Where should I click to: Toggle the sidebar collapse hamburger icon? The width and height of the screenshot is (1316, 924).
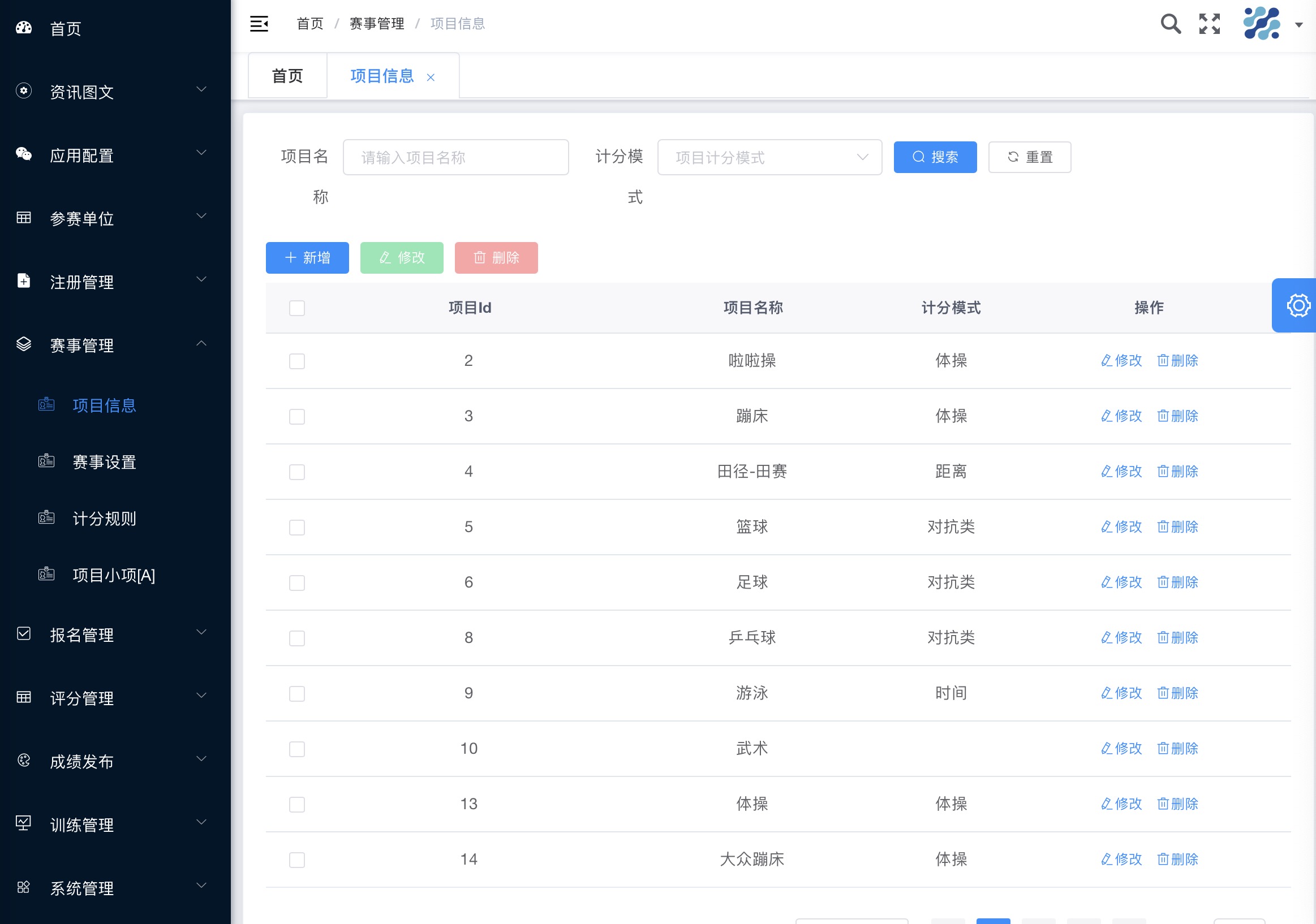tap(259, 24)
